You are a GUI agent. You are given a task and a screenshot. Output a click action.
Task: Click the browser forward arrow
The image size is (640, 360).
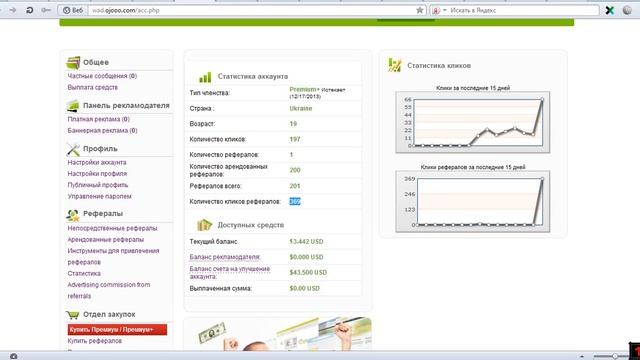point(13,10)
